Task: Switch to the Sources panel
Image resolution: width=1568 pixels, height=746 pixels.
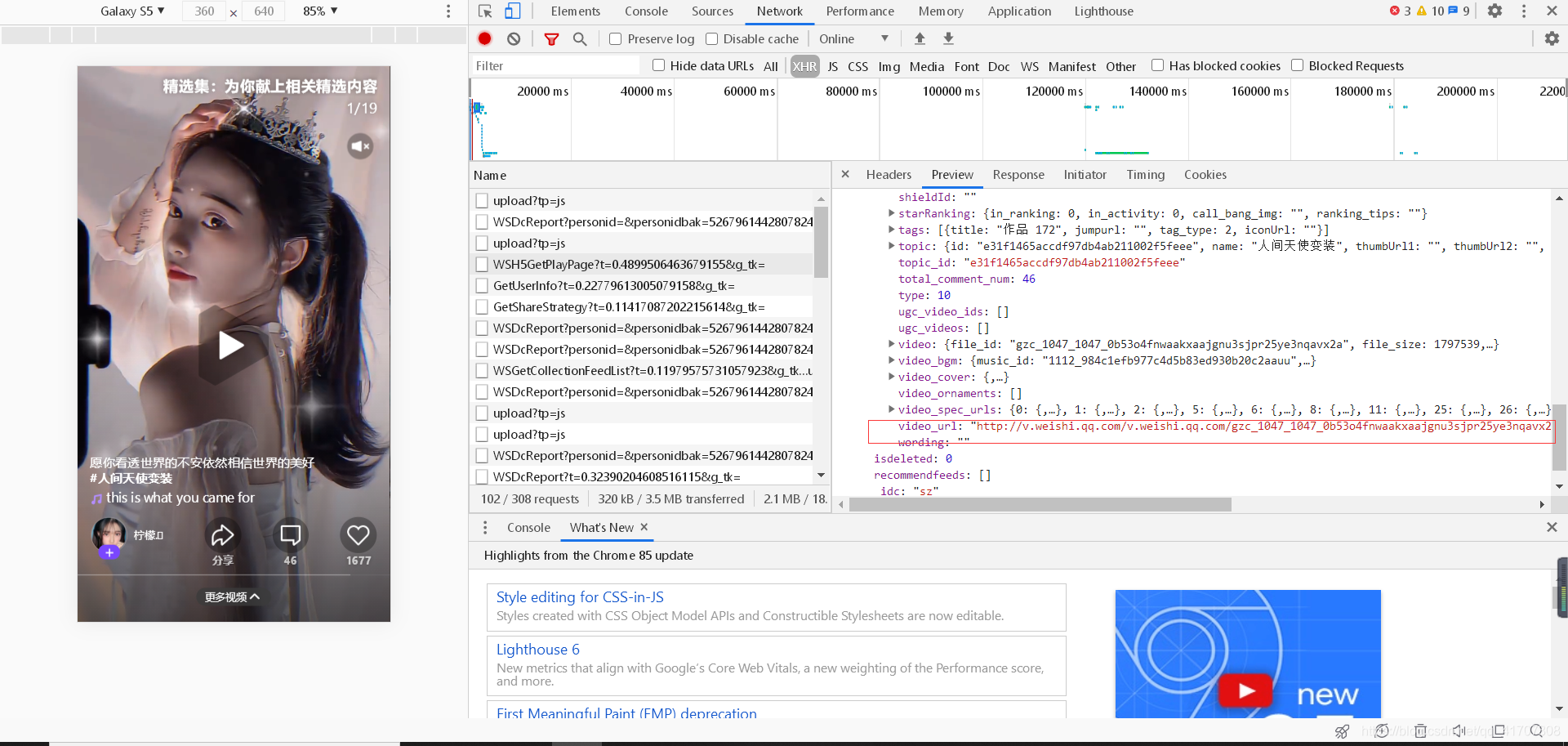Action: click(x=712, y=11)
